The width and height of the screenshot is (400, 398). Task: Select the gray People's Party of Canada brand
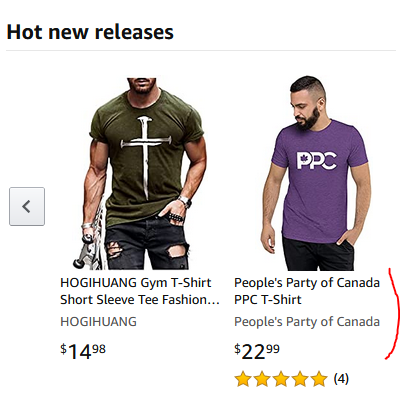coord(307,322)
